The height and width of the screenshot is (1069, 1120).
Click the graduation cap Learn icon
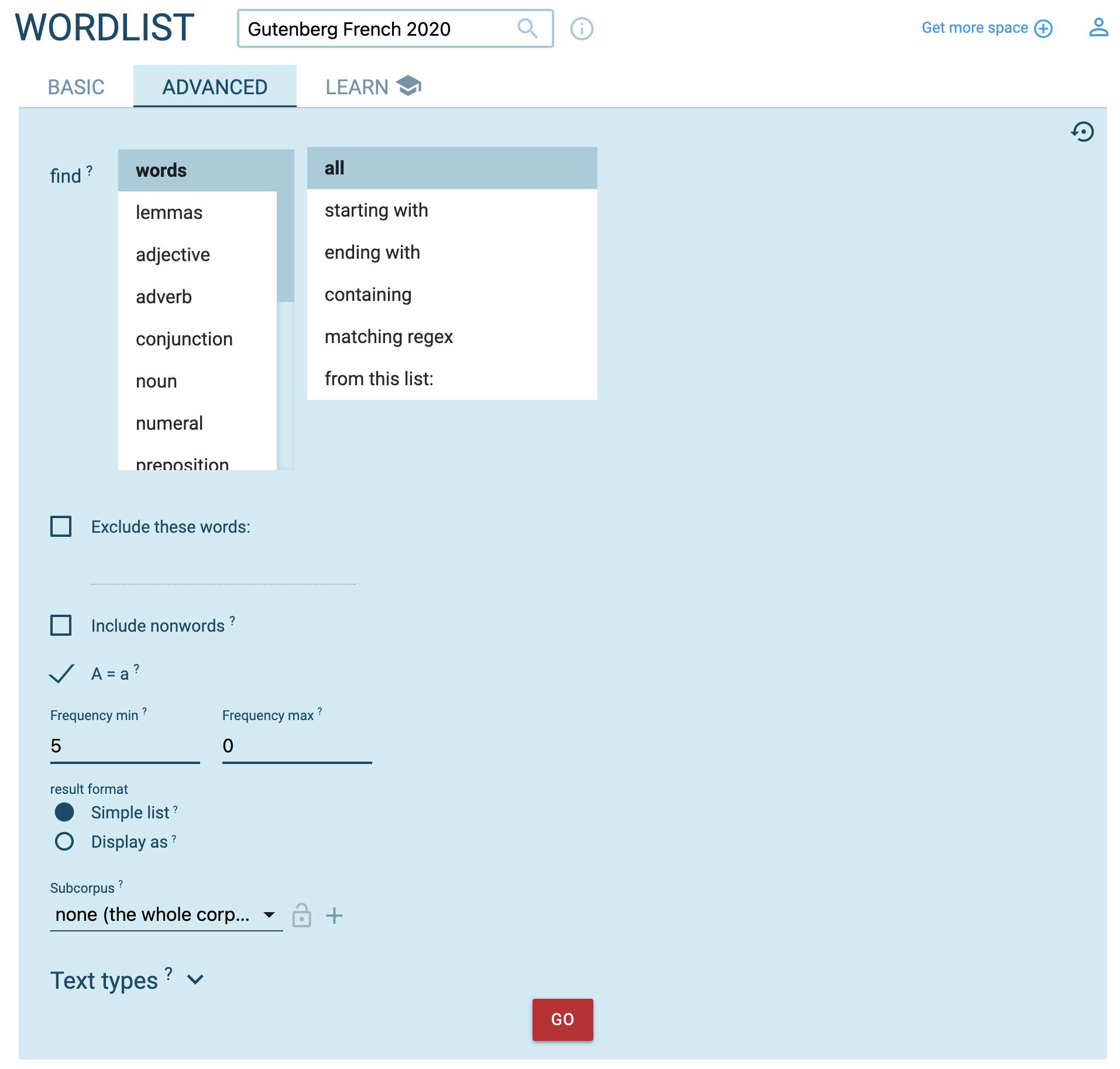coord(408,85)
